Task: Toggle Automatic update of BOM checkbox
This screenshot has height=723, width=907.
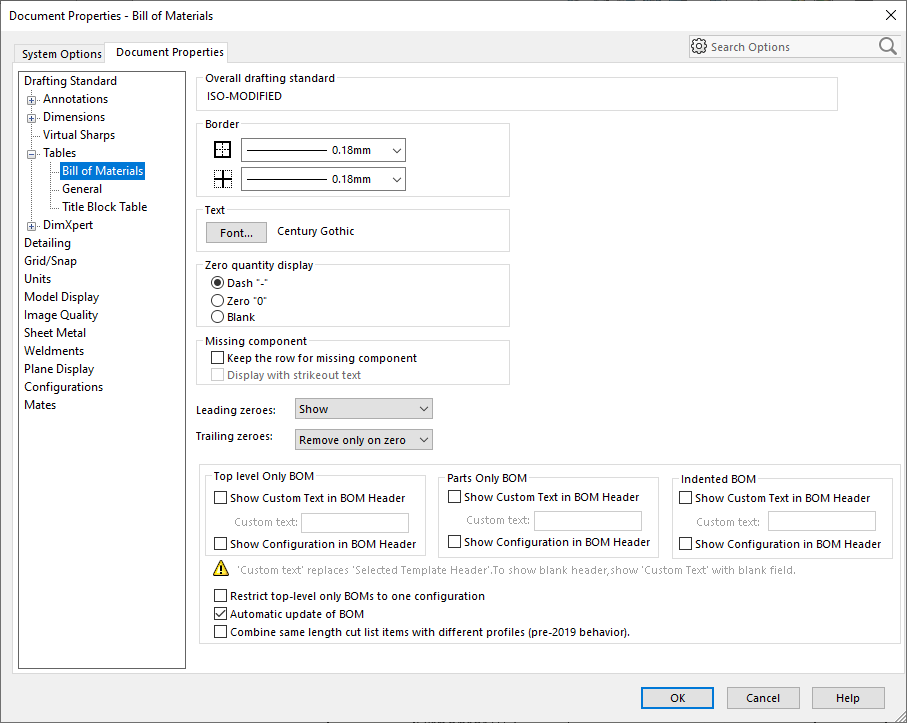Action: [x=221, y=614]
